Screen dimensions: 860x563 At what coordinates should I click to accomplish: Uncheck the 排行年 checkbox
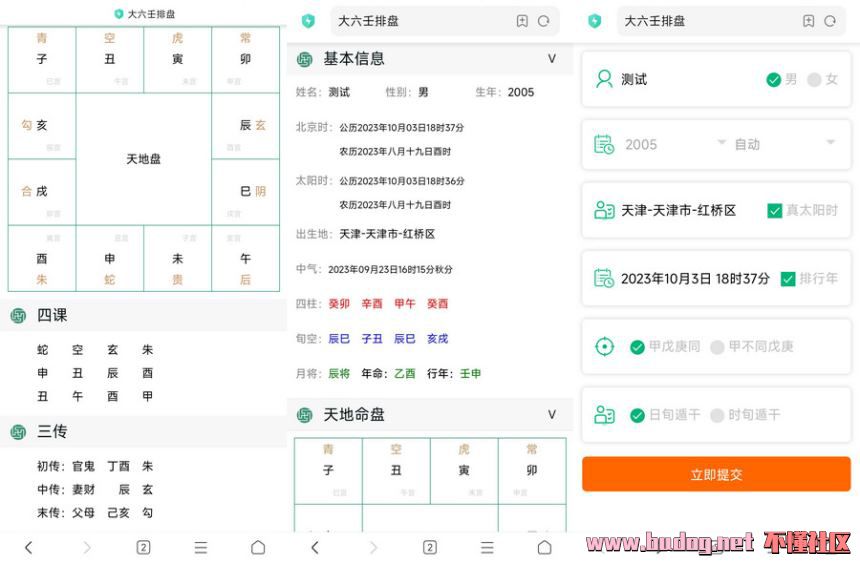788,278
